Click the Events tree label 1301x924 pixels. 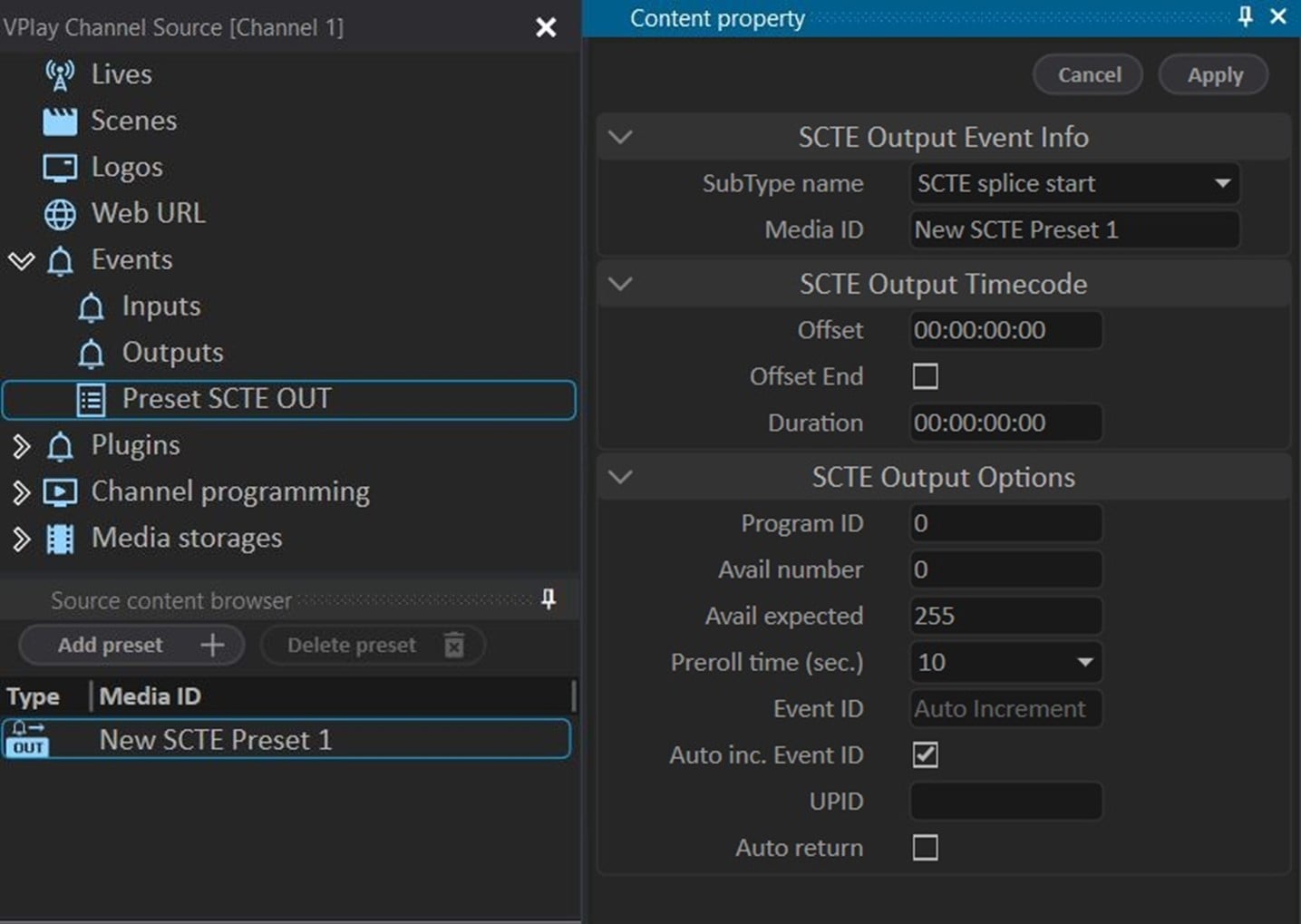pos(131,260)
